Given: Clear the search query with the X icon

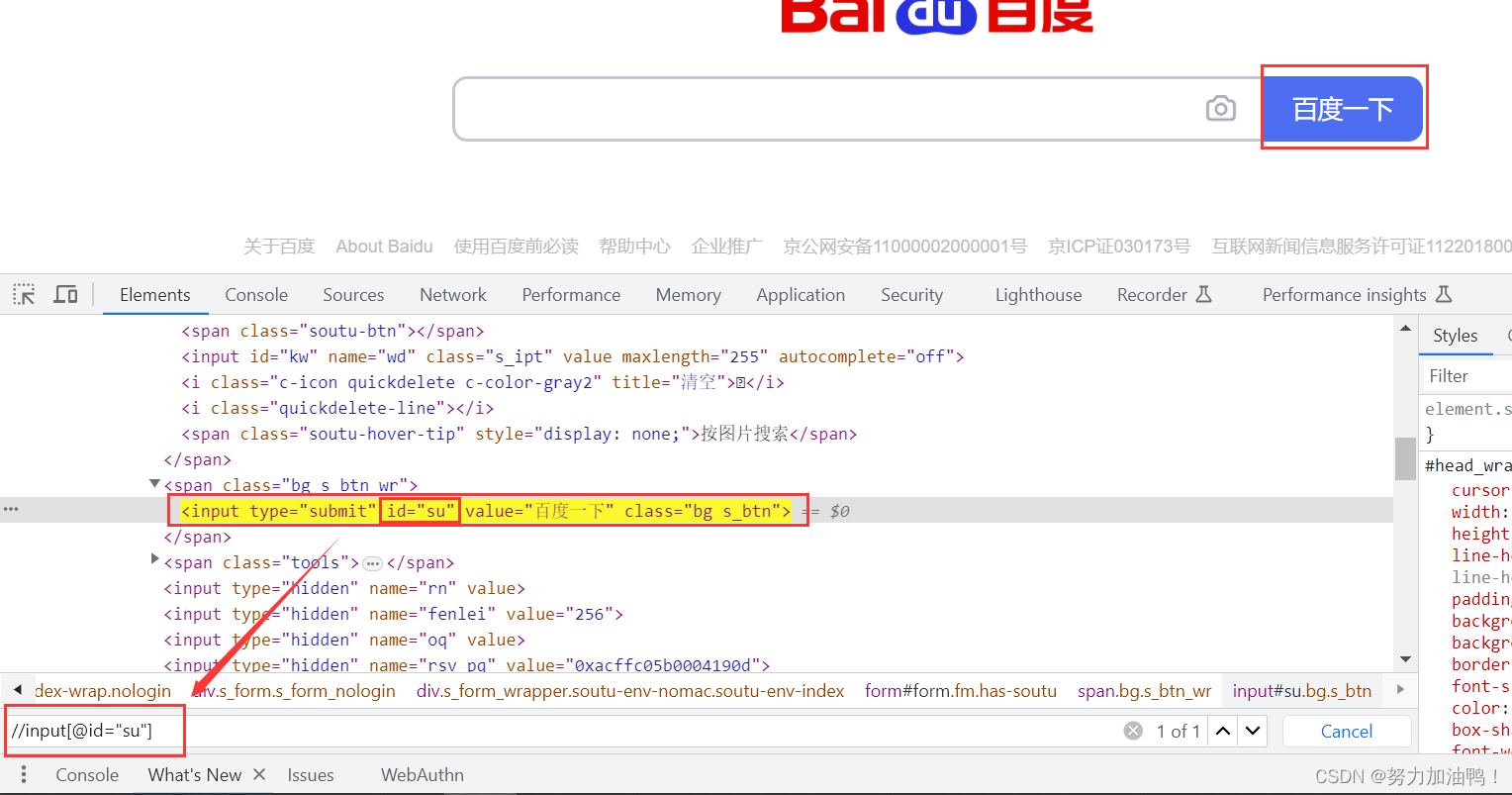Looking at the screenshot, I should [1133, 731].
